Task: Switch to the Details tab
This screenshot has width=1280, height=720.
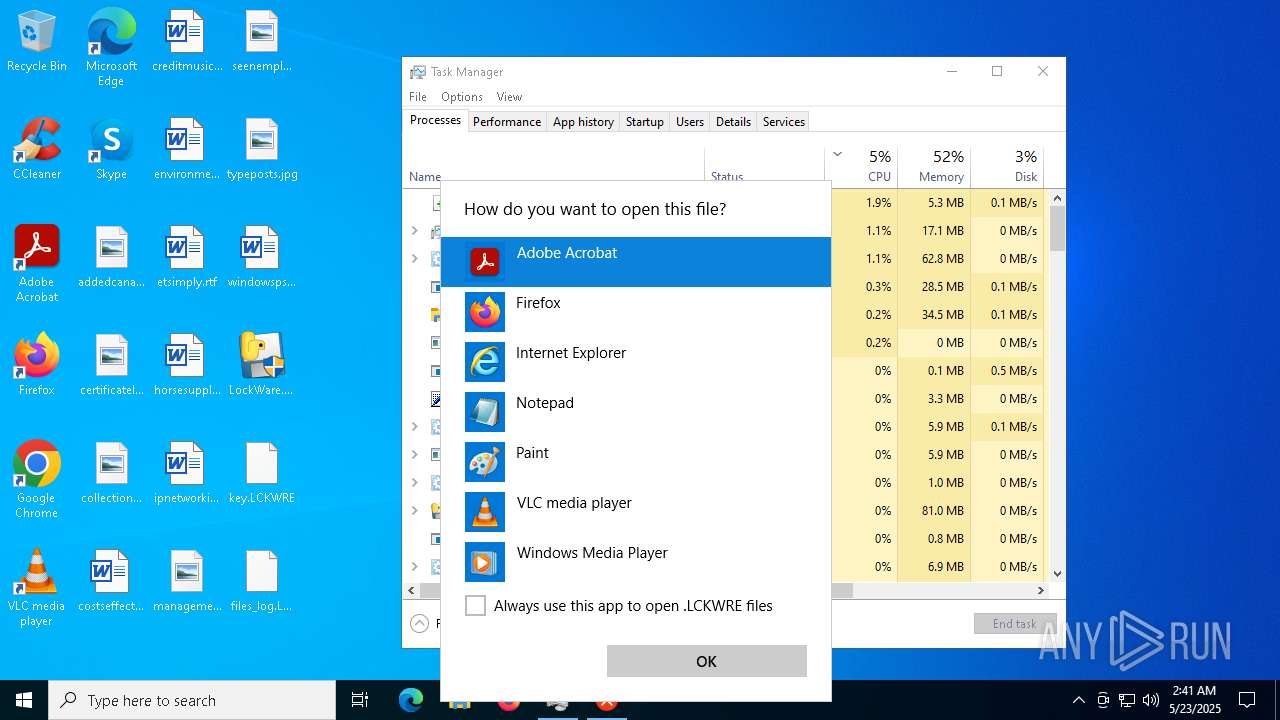Action: (x=733, y=122)
